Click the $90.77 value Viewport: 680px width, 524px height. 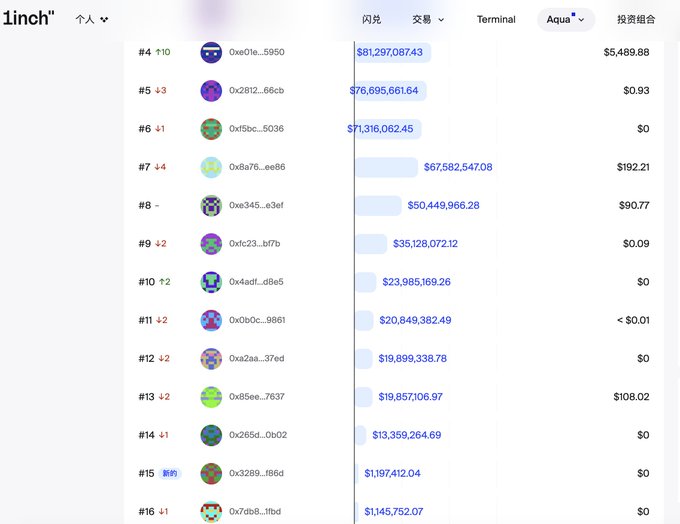tap(634, 205)
